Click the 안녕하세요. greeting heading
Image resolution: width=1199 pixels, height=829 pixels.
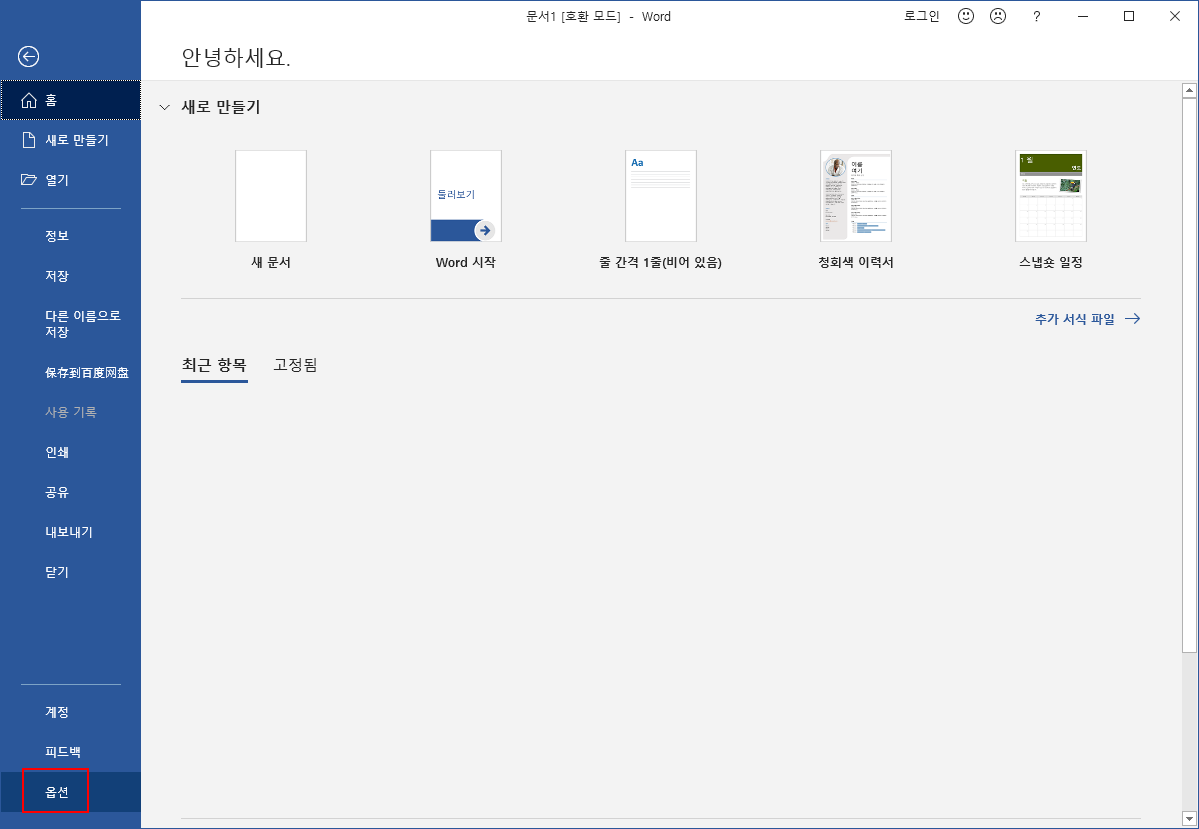click(x=236, y=57)
